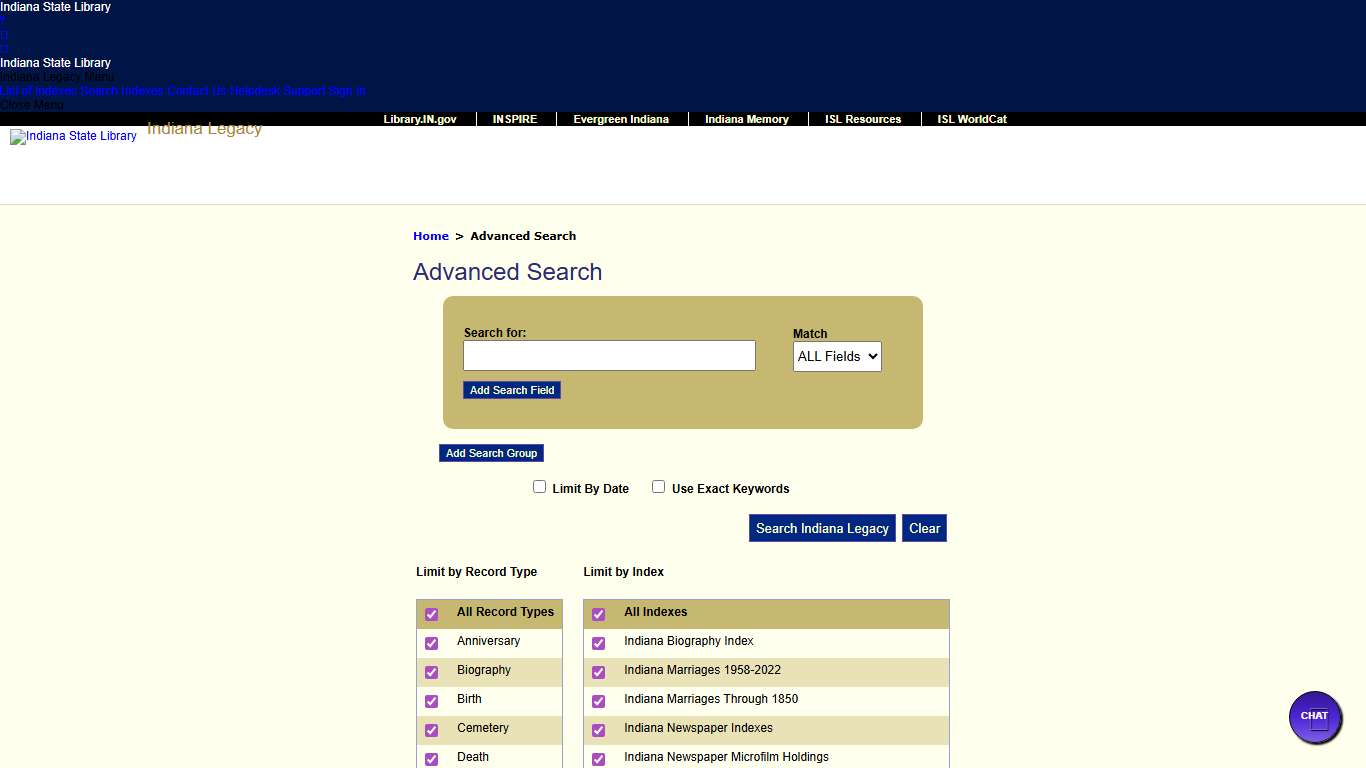Go to INSPIRE in the navigation bar
This screenshot has height=768, width=1366.
point(515,119)
